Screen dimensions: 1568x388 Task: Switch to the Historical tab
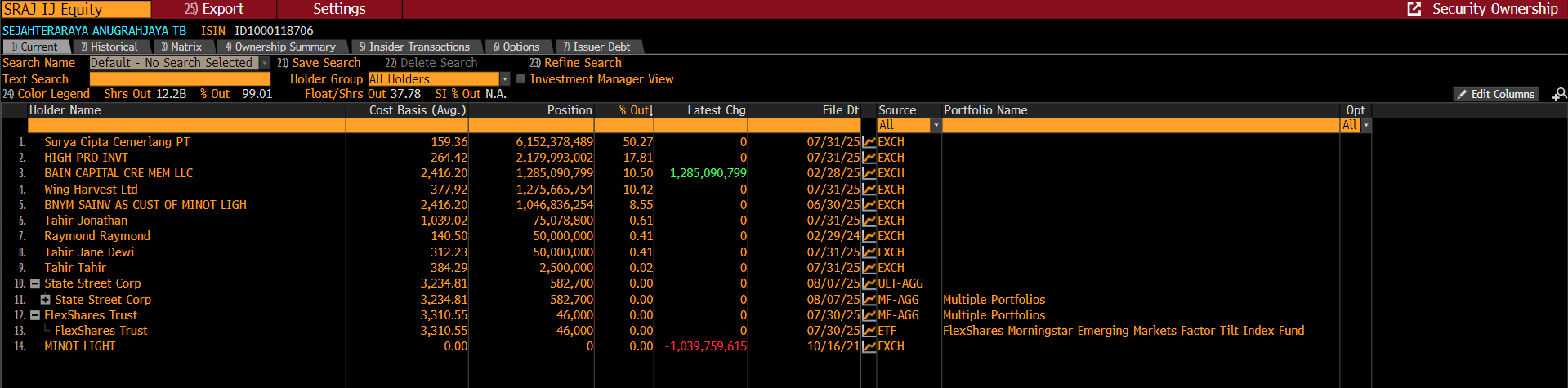click(x=109, y=47)
